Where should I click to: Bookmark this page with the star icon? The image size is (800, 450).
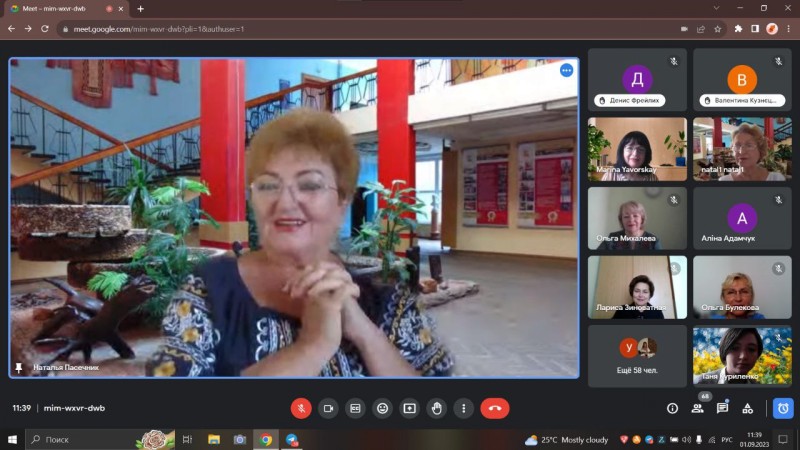tap(717, 29)
